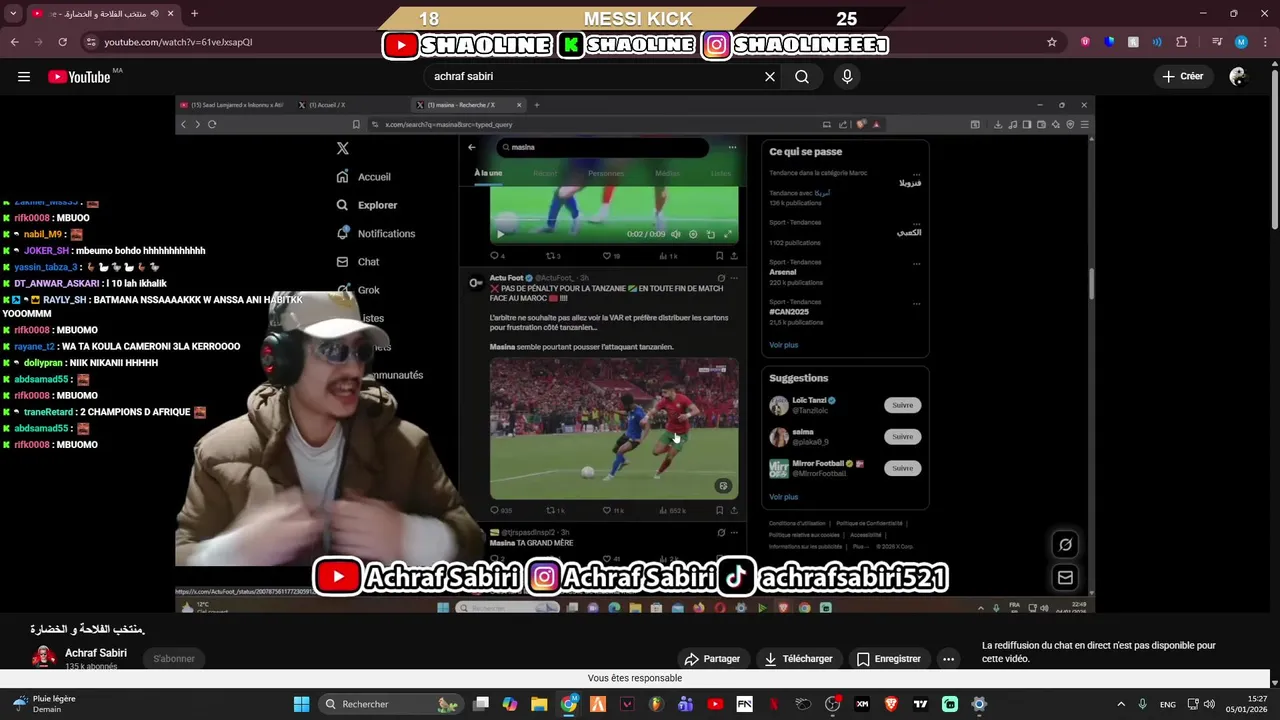Start voice search with the microphone
The width and height of the screenshot is (1280, 720).
[847, 76]
